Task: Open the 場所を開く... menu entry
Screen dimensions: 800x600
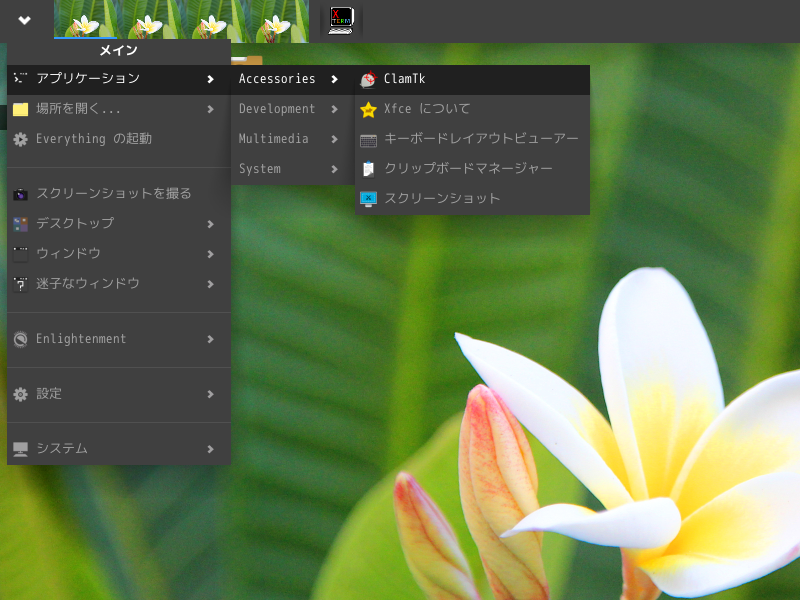Action: 119,109
